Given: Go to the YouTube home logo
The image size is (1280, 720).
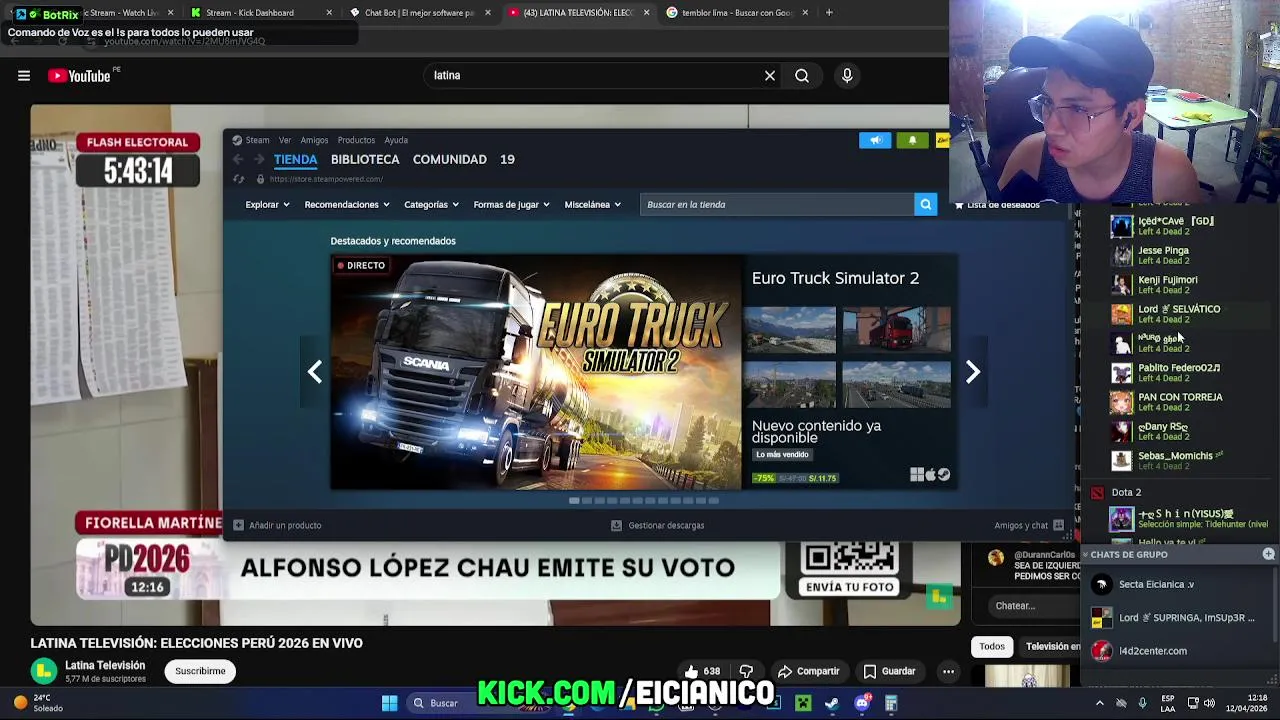Looking at the screenshot, I should pyautogui.click(x=79, y=76).
